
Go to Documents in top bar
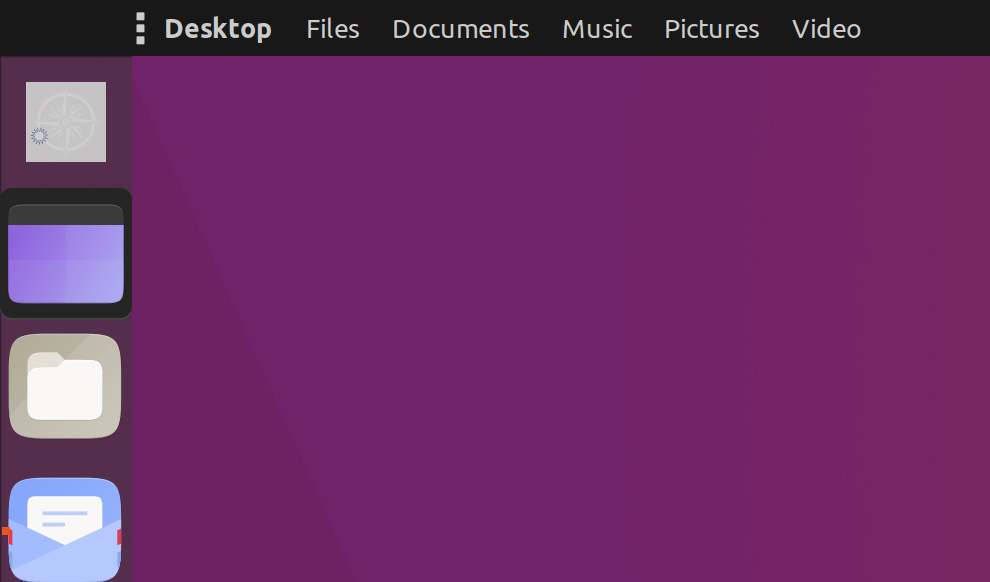(461, 29)
